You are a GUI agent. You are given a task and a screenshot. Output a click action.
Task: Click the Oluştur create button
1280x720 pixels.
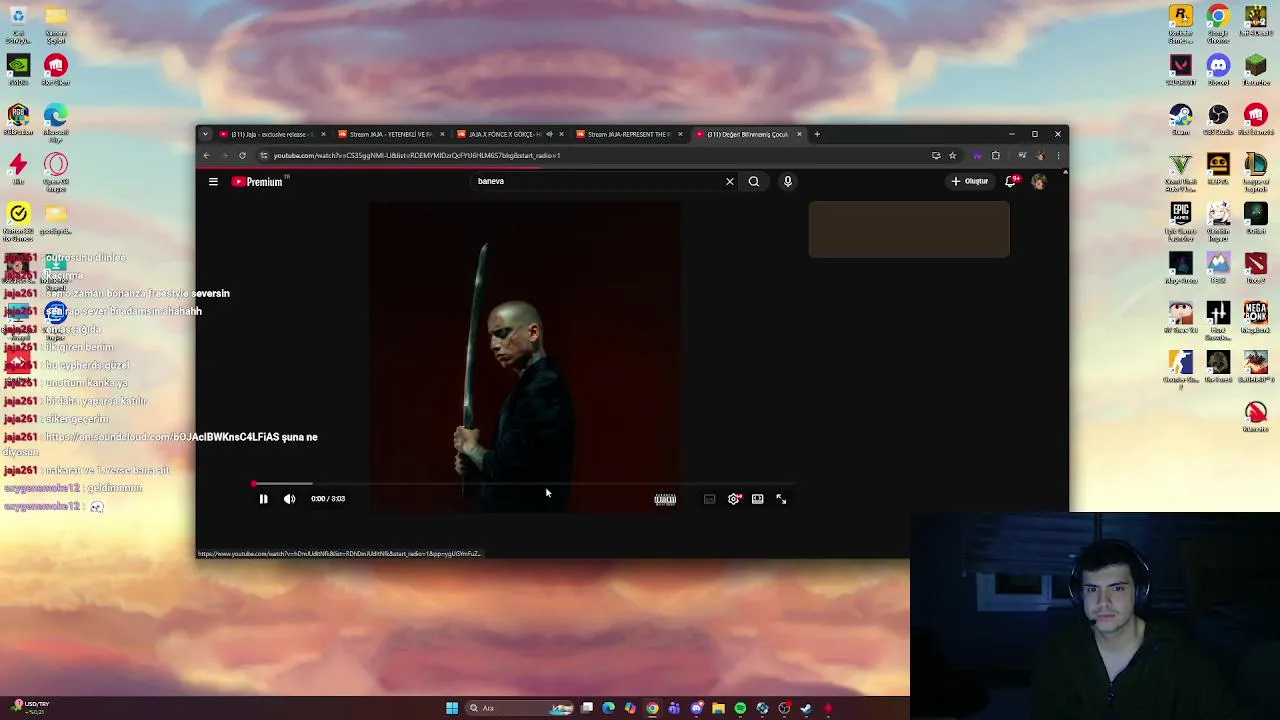pyautogui.click(x=970, y=181)
